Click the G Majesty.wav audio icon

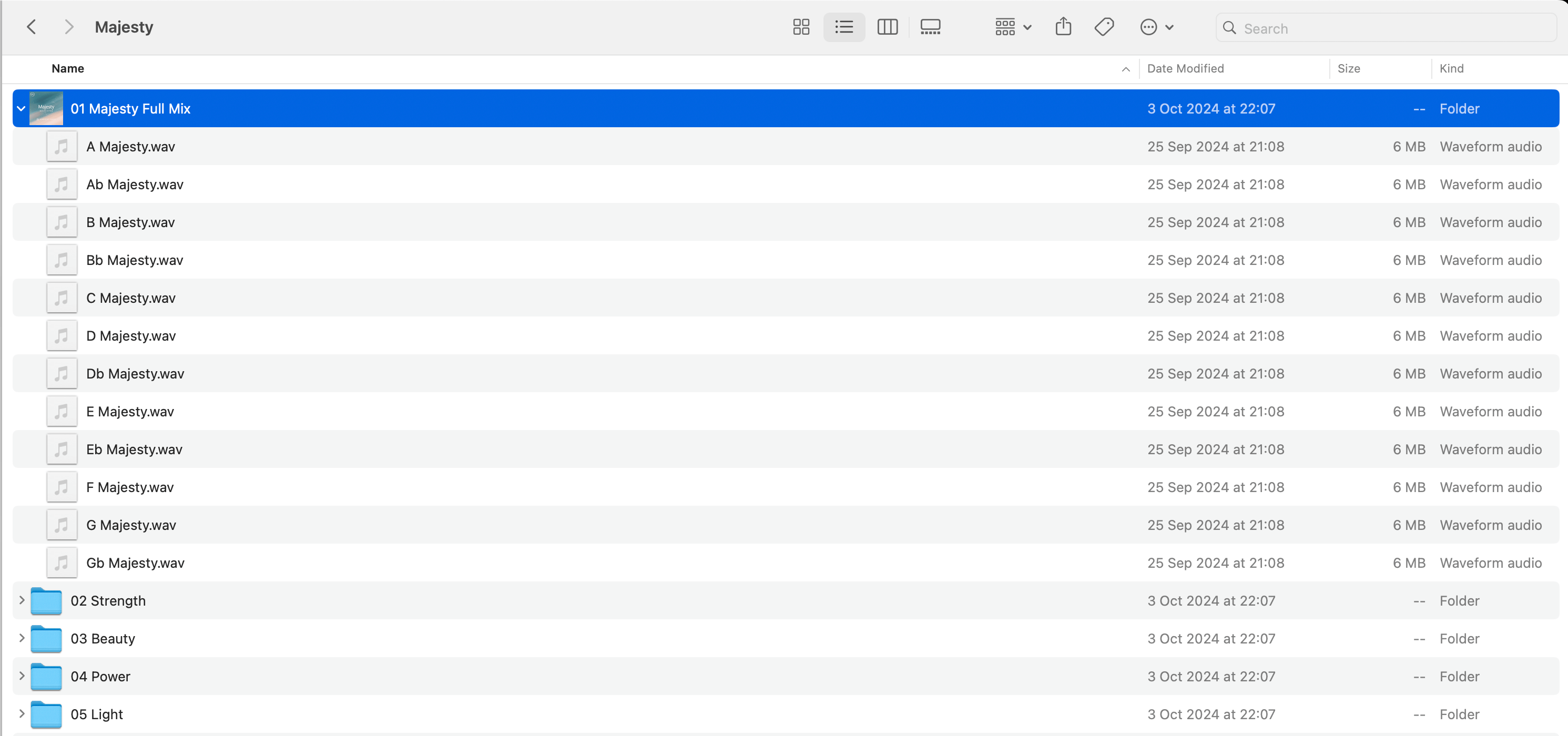[62, 525]
